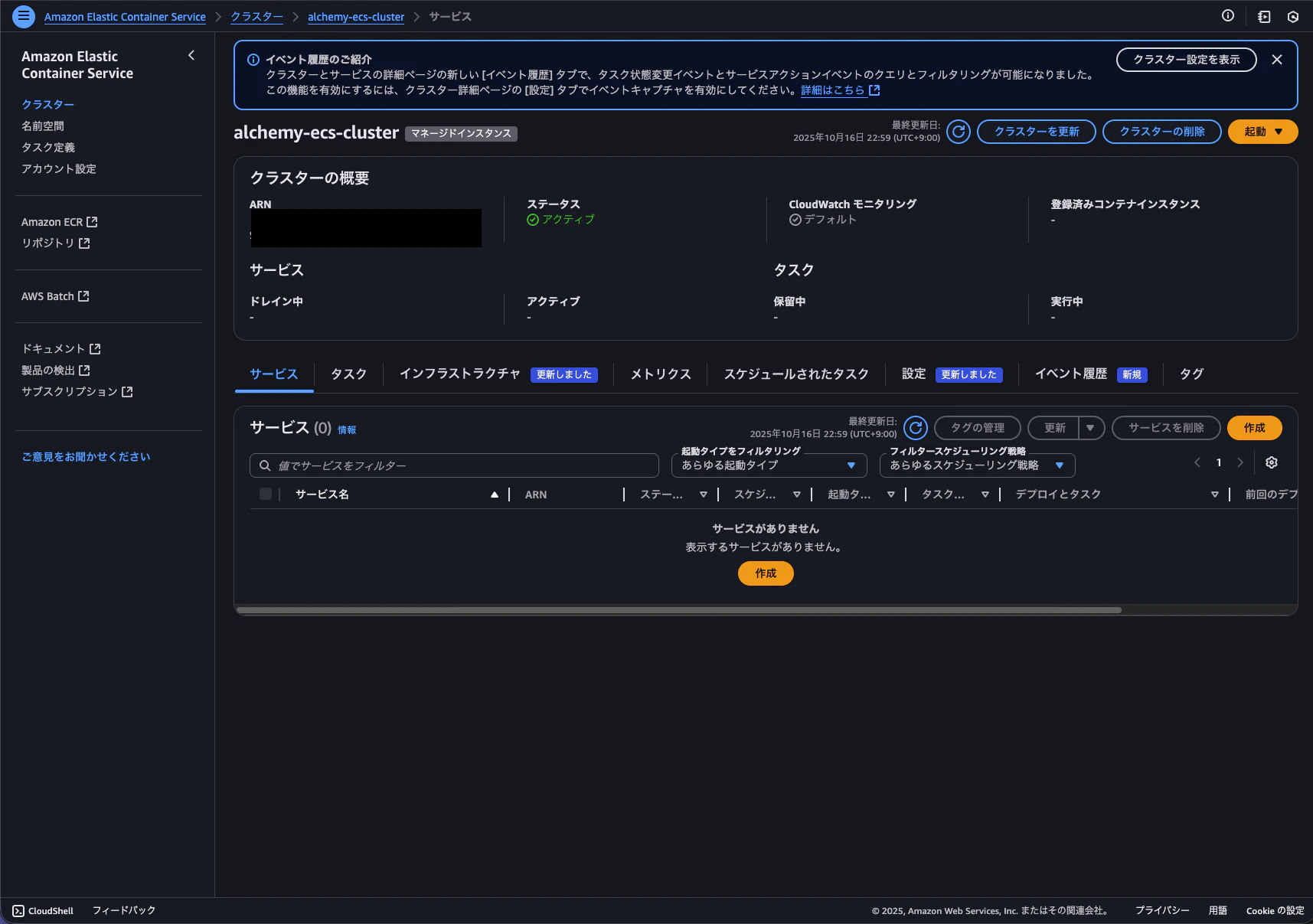Click external link icon beside リポジトリ
This screenshot has width=1313, height=924.
point(84,243)
